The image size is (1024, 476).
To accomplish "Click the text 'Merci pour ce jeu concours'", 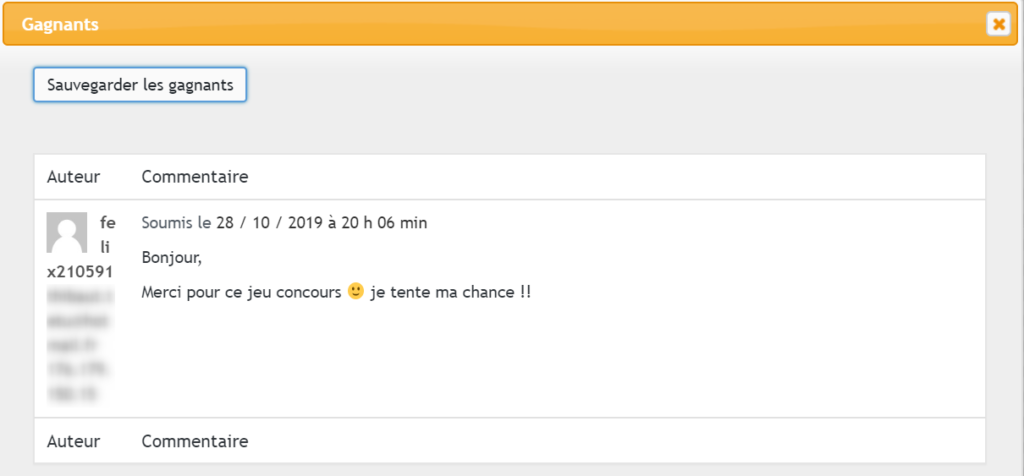I will 242,293.
